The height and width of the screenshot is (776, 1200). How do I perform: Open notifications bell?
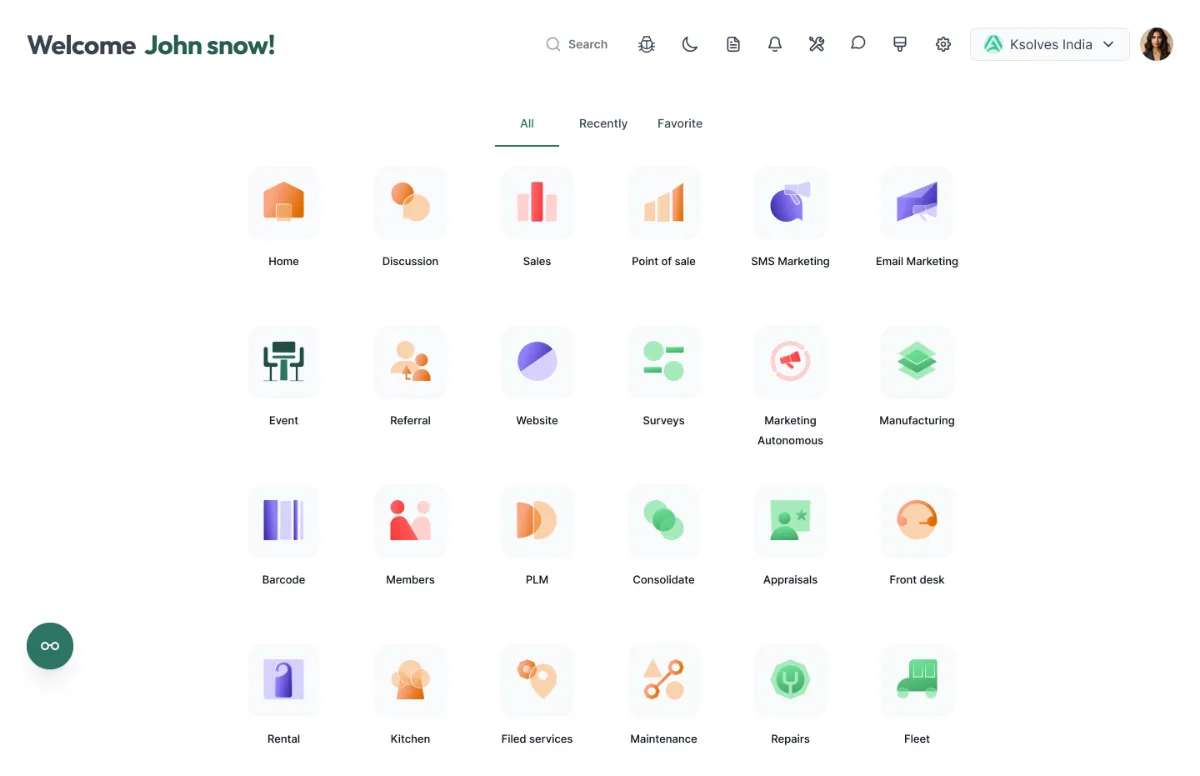tap(775, 44)
